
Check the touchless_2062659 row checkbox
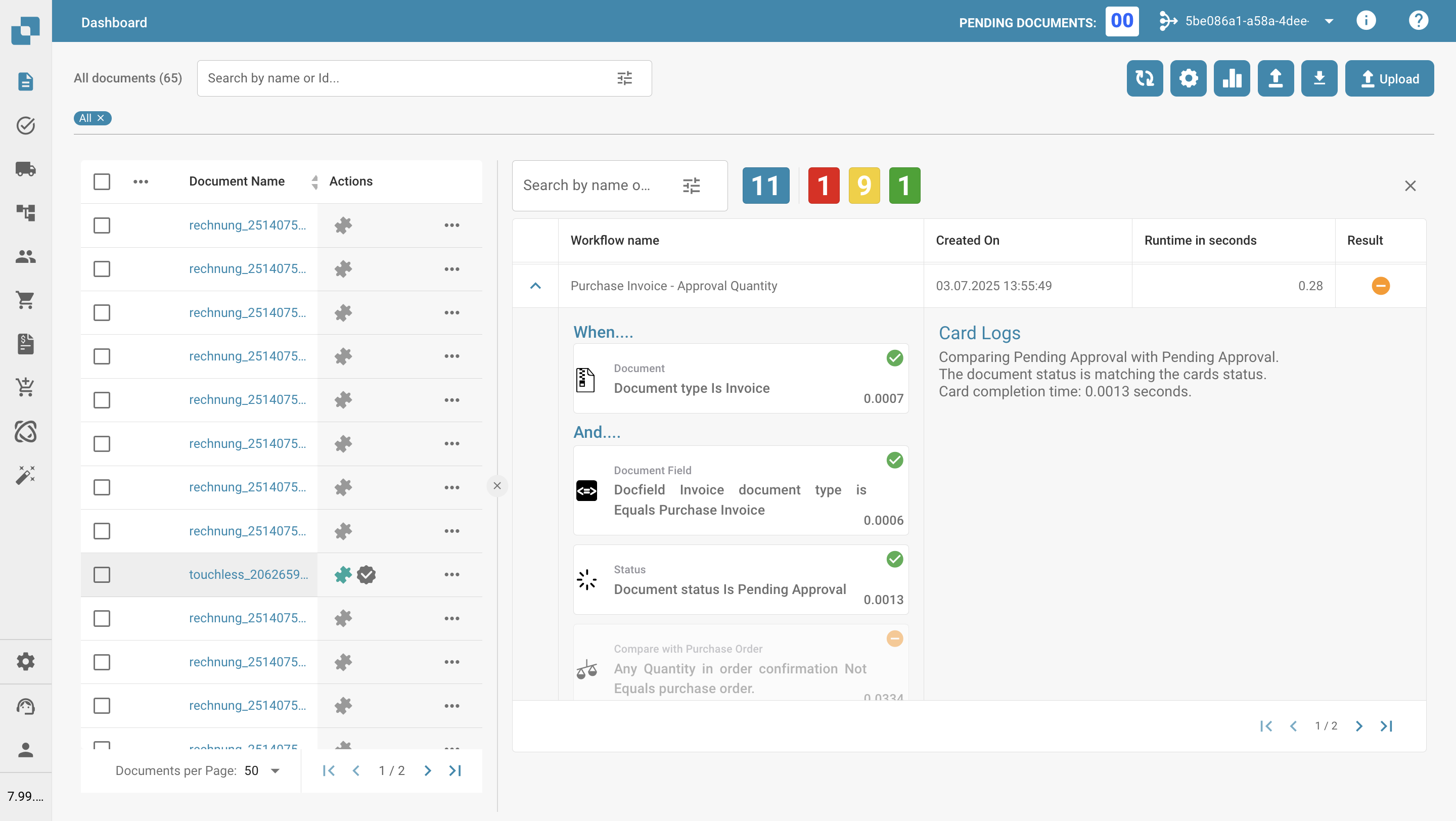(102, 575)
